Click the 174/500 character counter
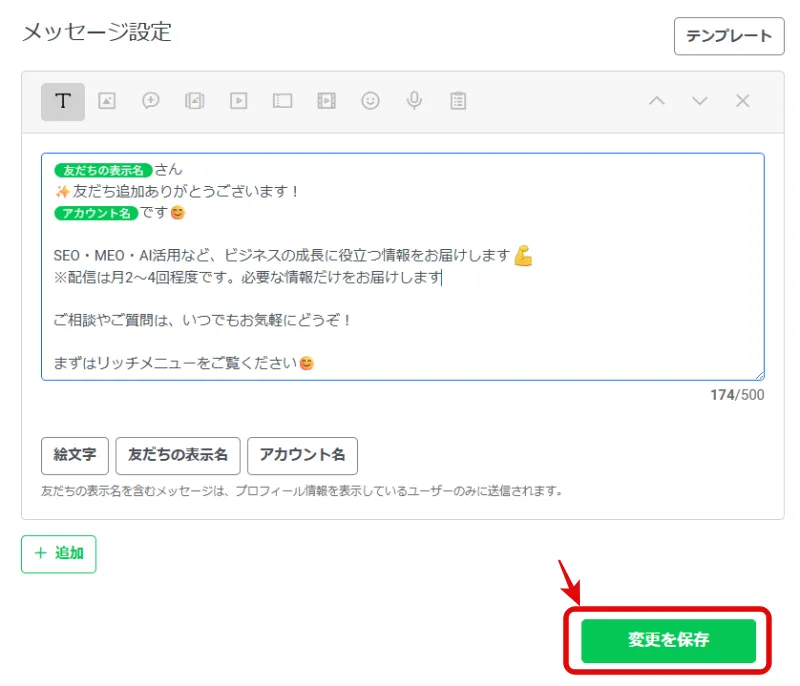The image size is (800, 686). click(737, 395)
